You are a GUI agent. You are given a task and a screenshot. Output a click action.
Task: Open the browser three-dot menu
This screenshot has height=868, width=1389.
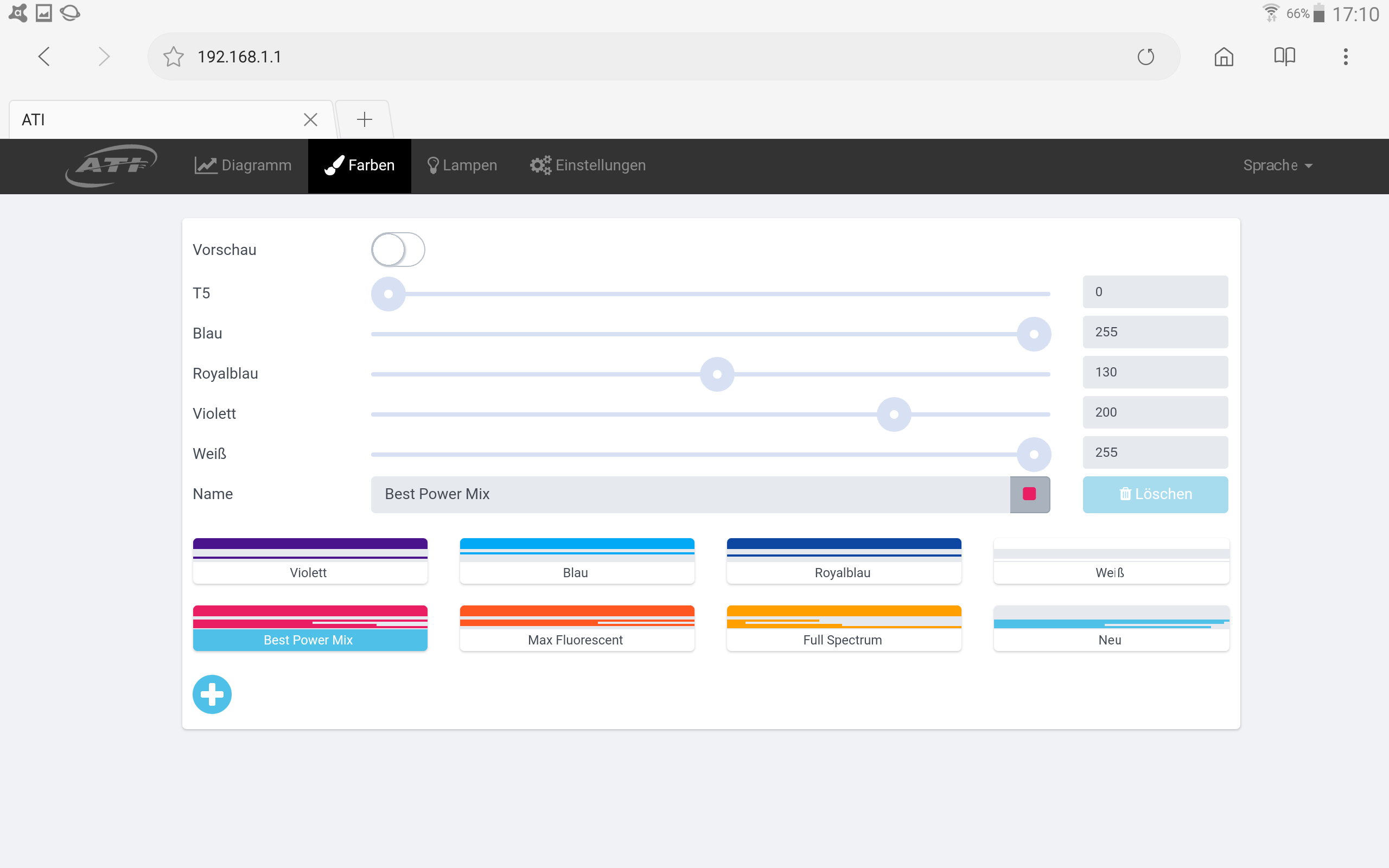pos(1346,57)
